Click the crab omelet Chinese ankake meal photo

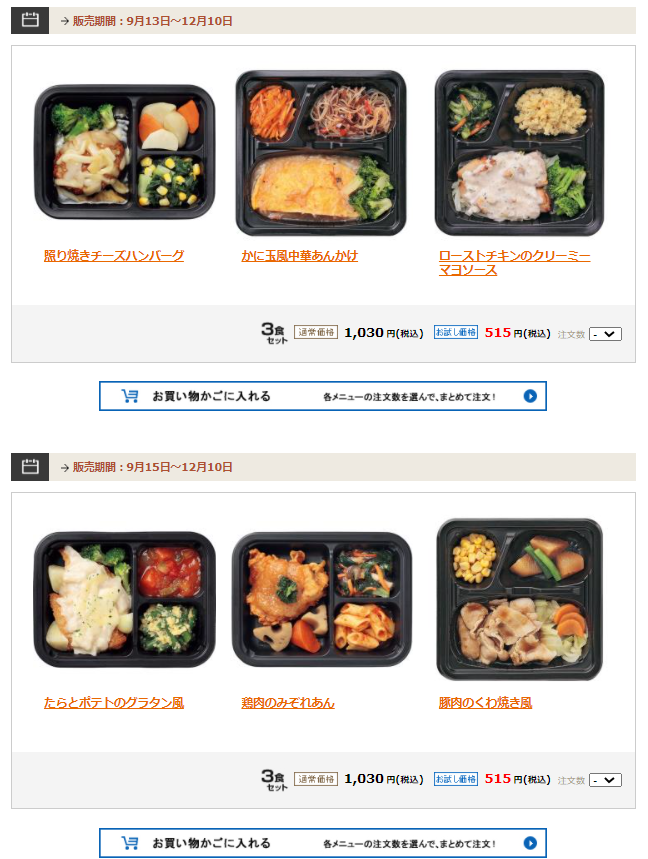[x=321, y=153]
